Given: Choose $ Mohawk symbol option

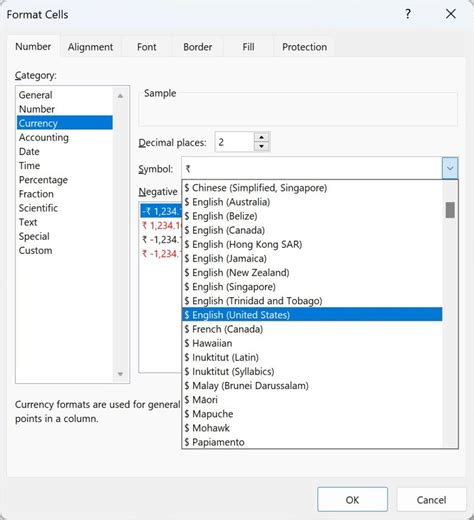Looking at the screenshot, I should (312, 428).
